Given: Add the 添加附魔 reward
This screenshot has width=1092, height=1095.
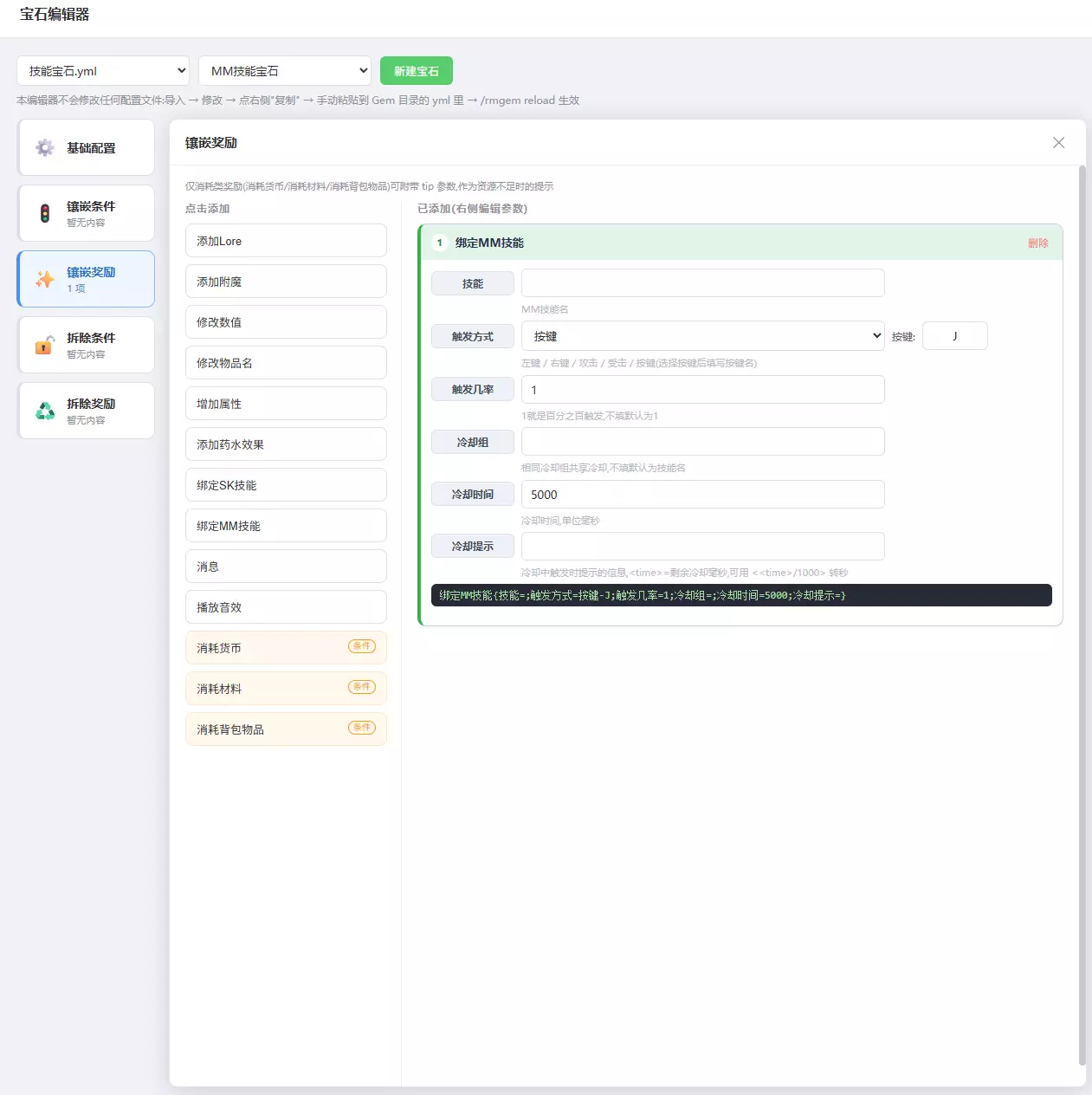Looking at the screenshot, I should click(x=286, y=282).
